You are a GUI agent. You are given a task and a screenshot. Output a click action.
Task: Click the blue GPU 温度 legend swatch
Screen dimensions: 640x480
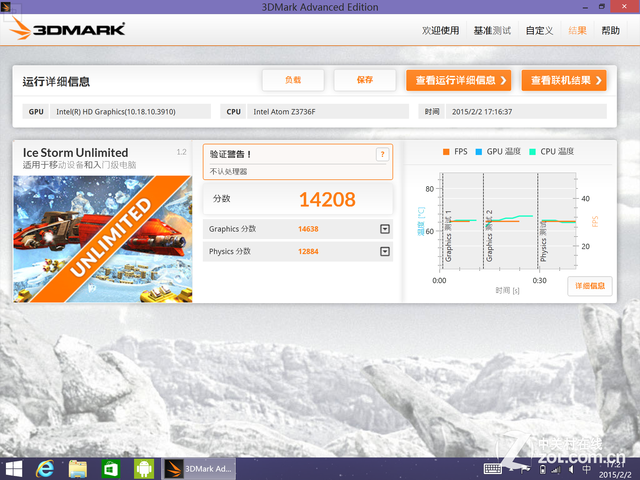(x=479, y=152)
